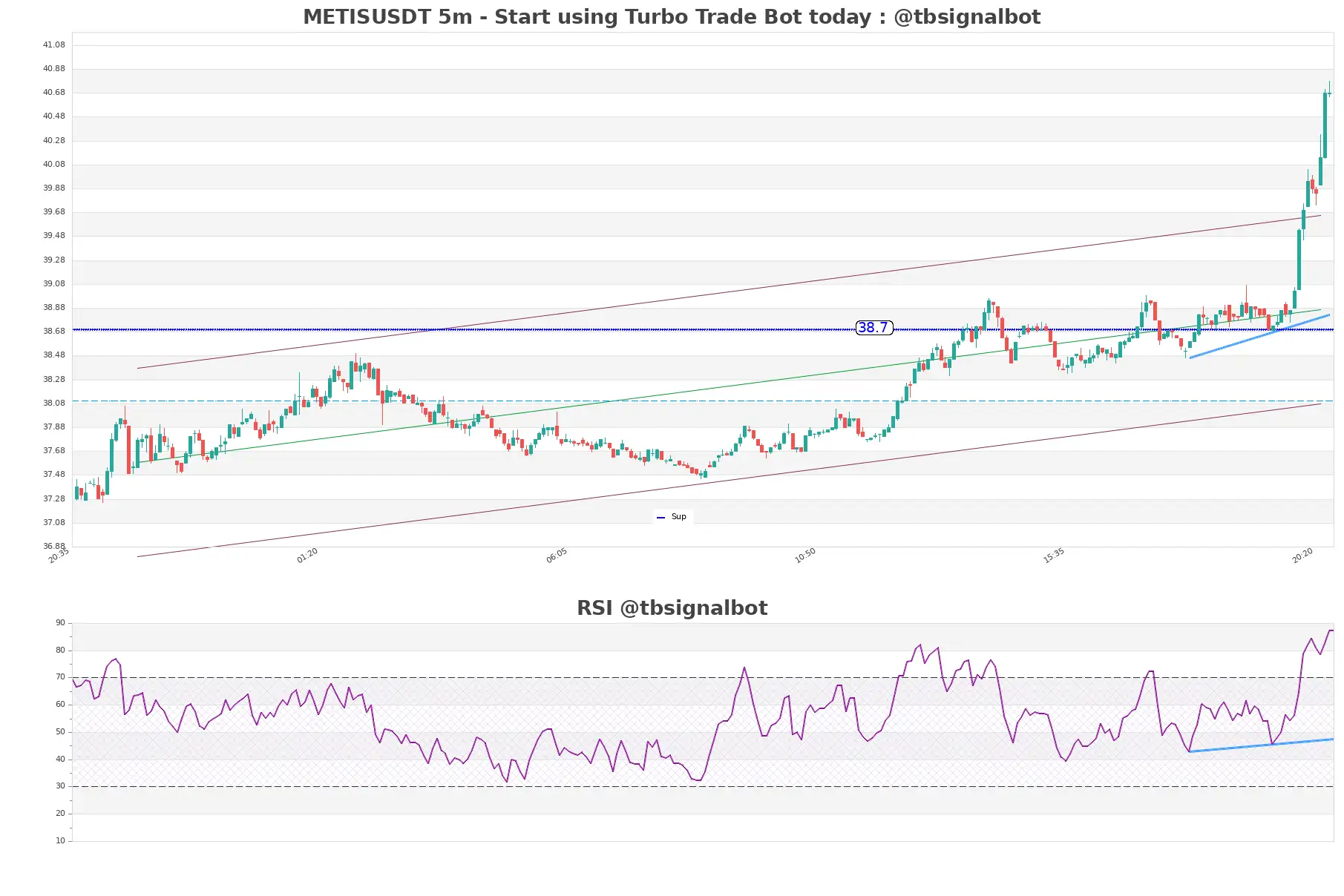Click the 20:20 time axis label
The image size is (1344, 896).
point(1302,556)
